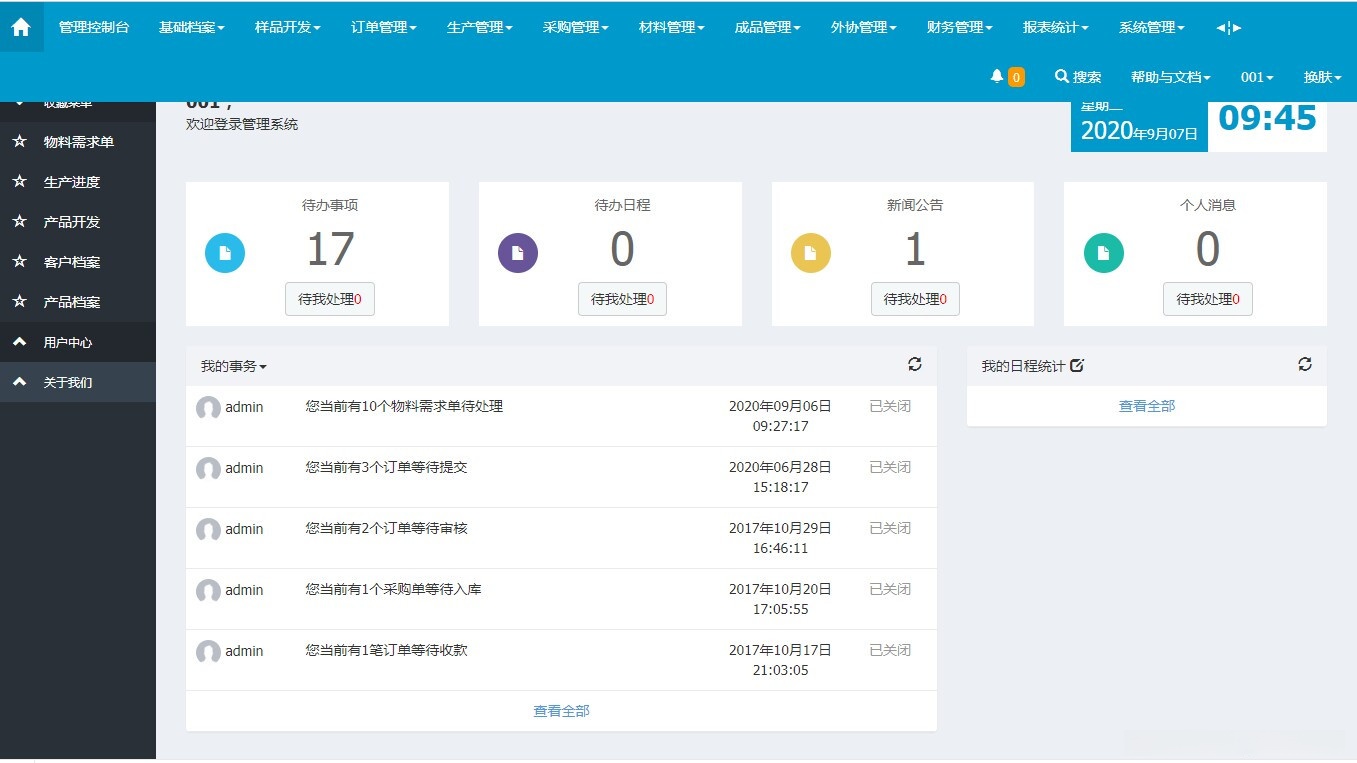
Task: Open notifications via the bell icon
Action: (997, 76)
